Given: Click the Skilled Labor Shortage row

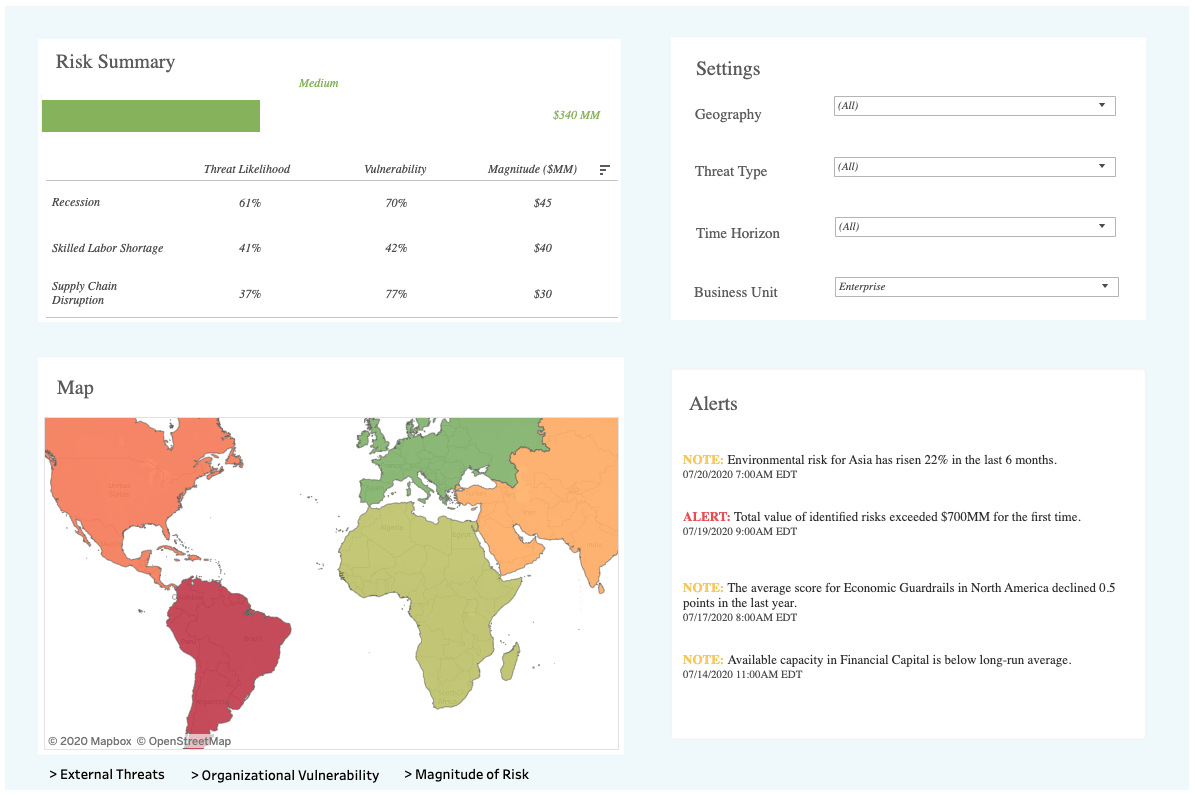Looking at the screenshot, I should click(x=107, y=248).
